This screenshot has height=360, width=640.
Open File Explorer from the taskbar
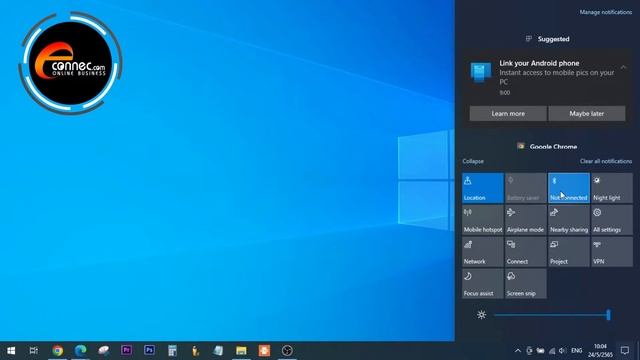tap(241, 351)
